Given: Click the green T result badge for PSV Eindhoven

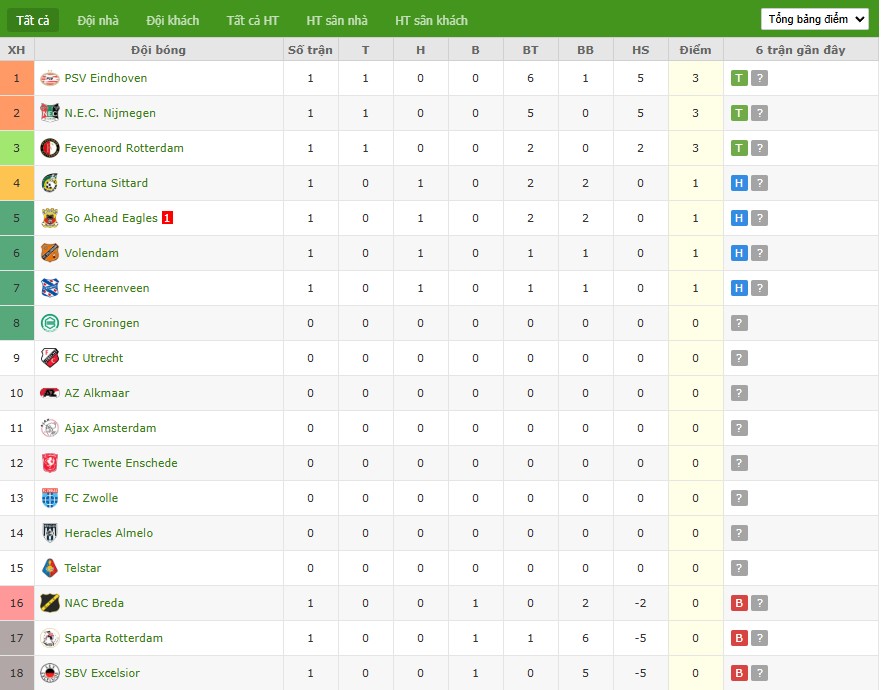Looking at the screenshot, I should pyautogui.click(x=739, y=78).
